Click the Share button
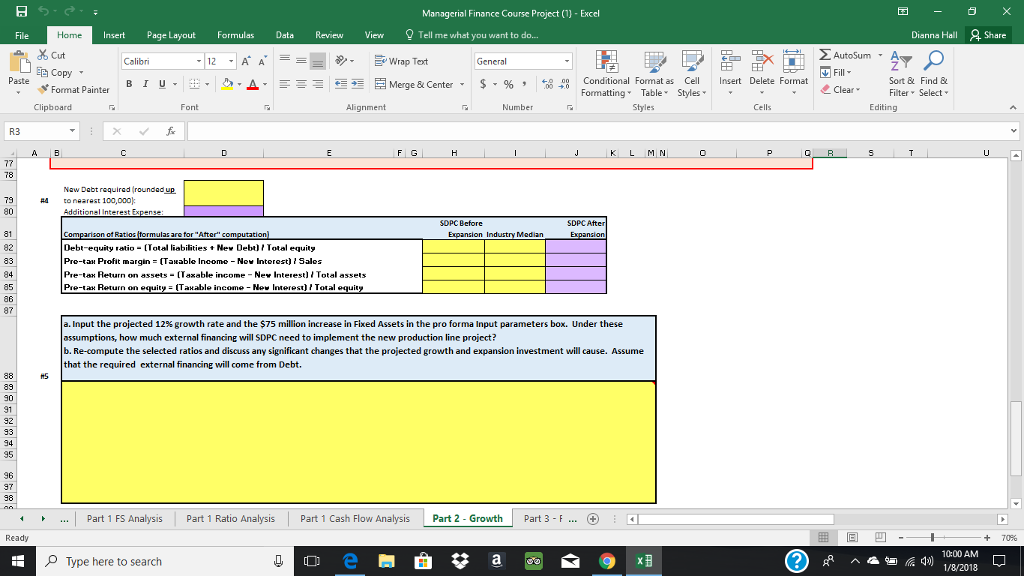 [x=989, y=35]
